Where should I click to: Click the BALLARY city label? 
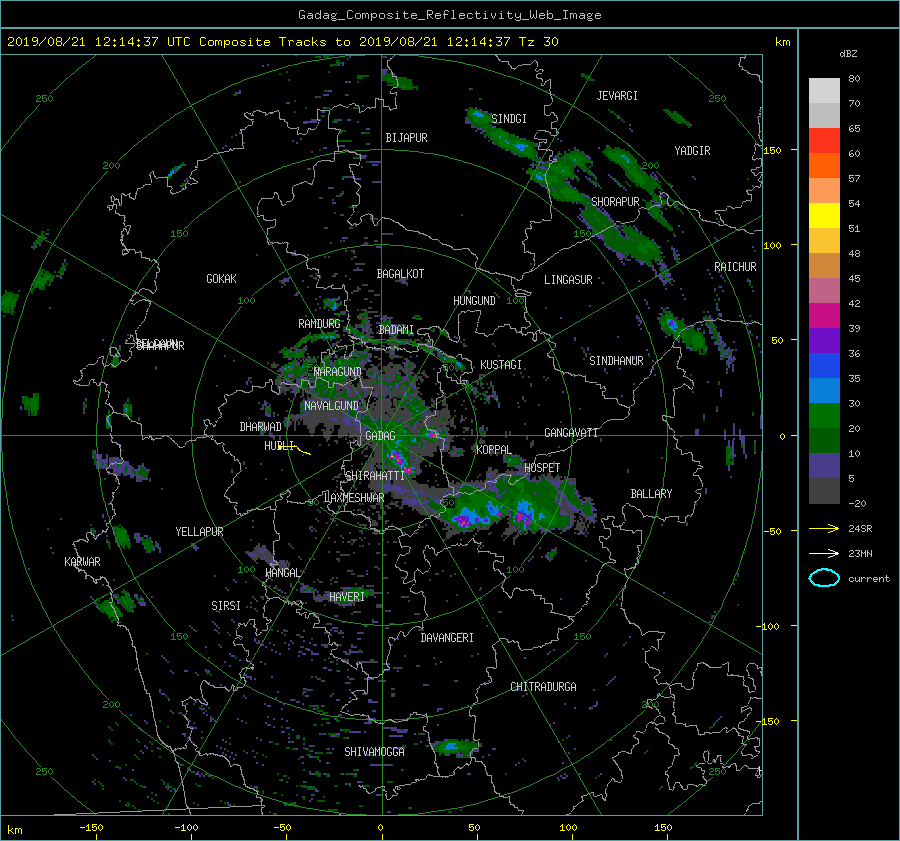651,494
